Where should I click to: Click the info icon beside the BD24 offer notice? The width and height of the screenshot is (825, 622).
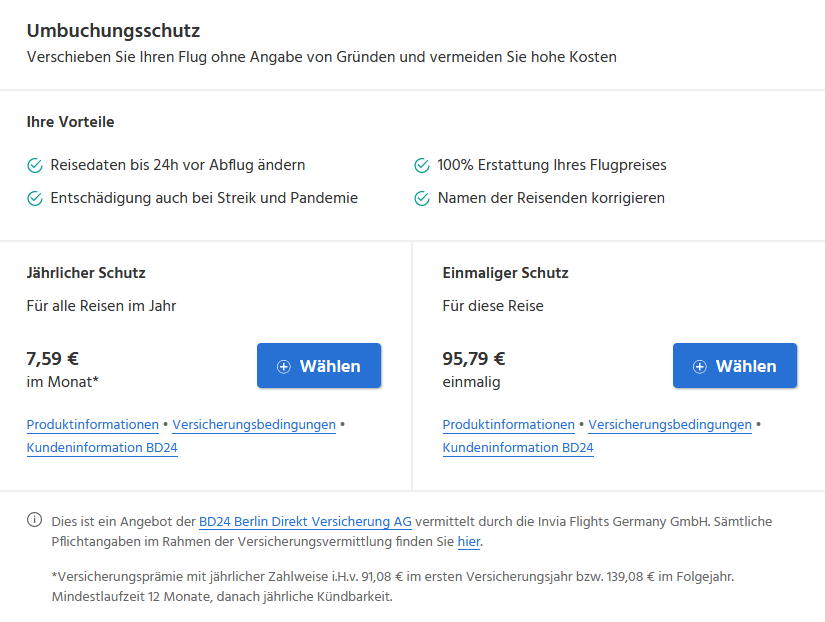(34, 520)
